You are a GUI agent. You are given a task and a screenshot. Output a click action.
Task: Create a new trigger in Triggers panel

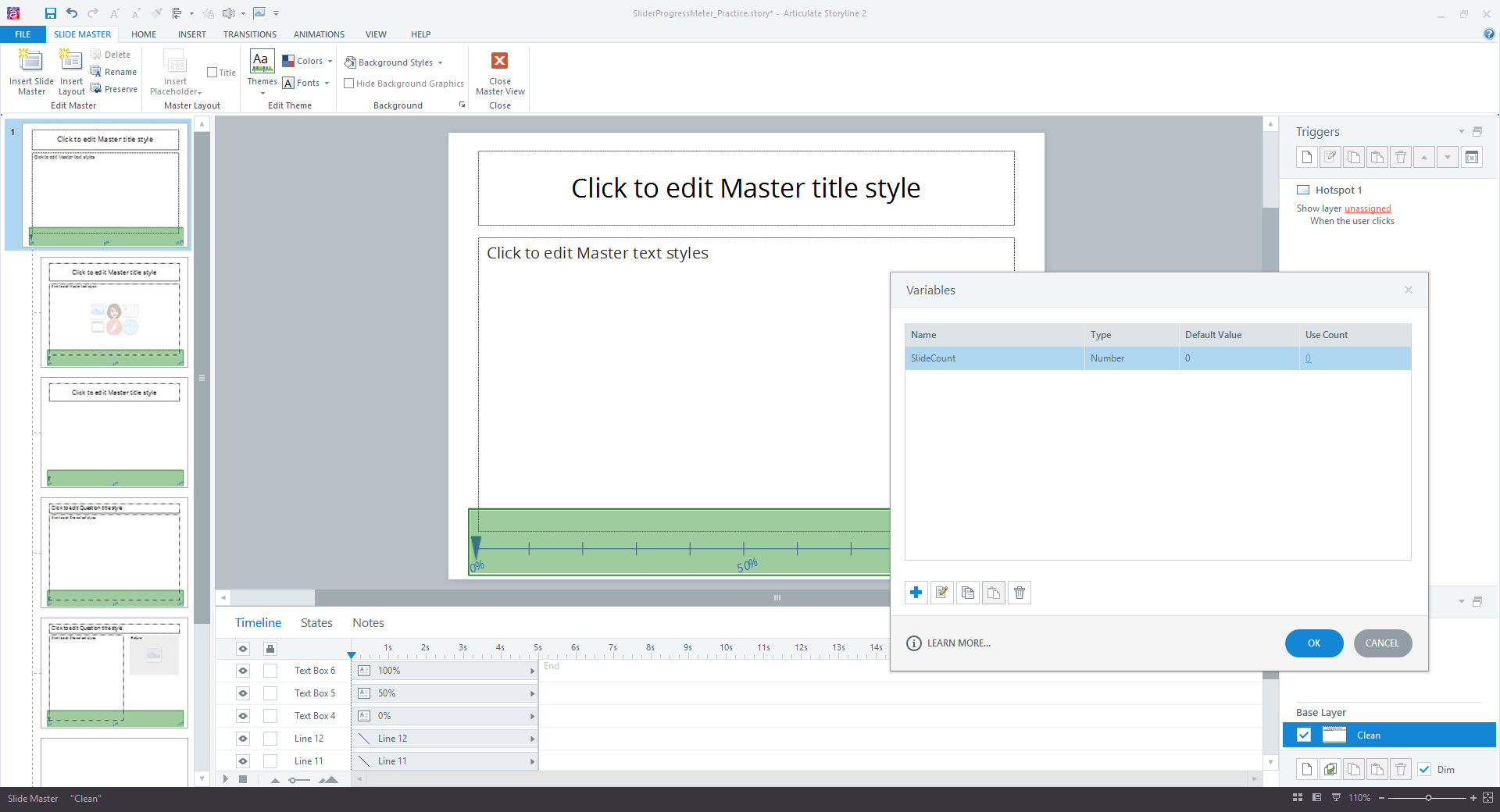(1307, 157)
